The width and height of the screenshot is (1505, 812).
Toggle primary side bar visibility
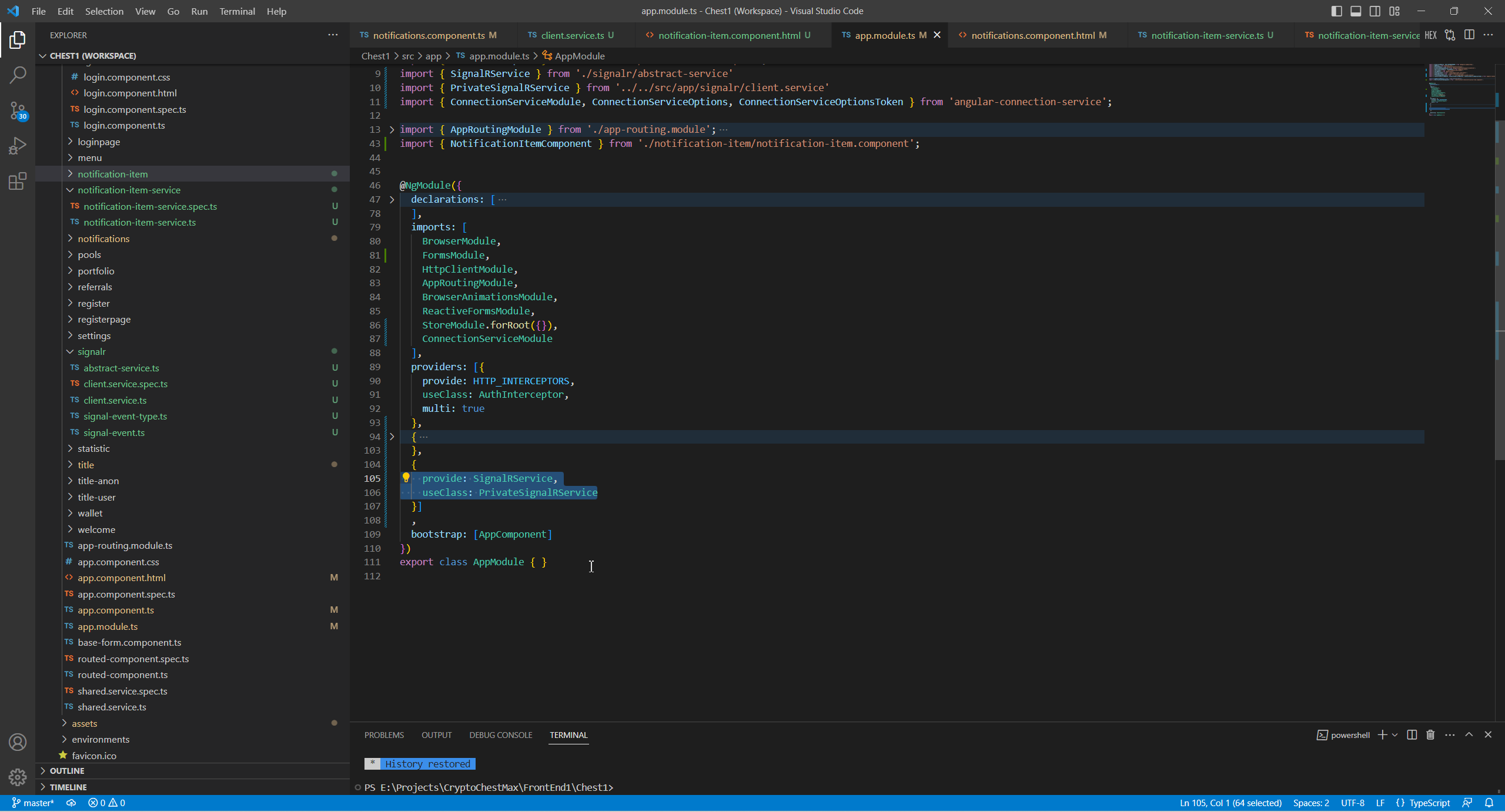[1336, 11]
